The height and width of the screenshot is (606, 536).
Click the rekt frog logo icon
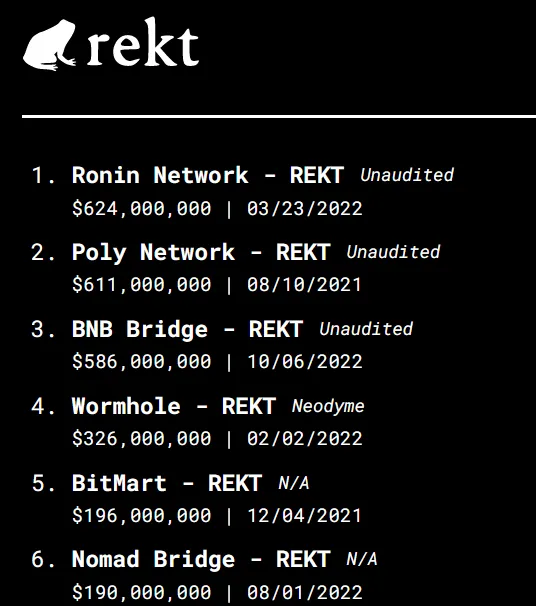coord(49,45)
